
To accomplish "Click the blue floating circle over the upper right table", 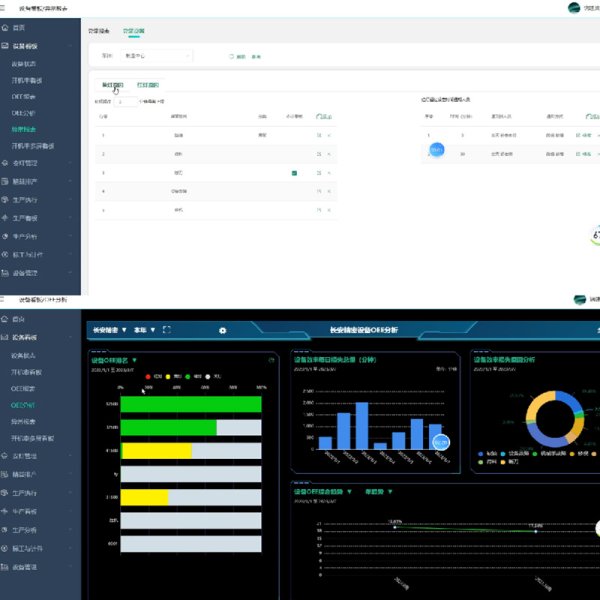I will pos(436,149).
